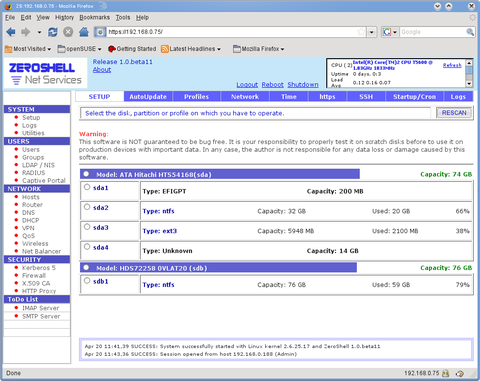Viewport: 480px width, 381px height.
Task: Click the Stop loading icon
Action: (68, 32)
